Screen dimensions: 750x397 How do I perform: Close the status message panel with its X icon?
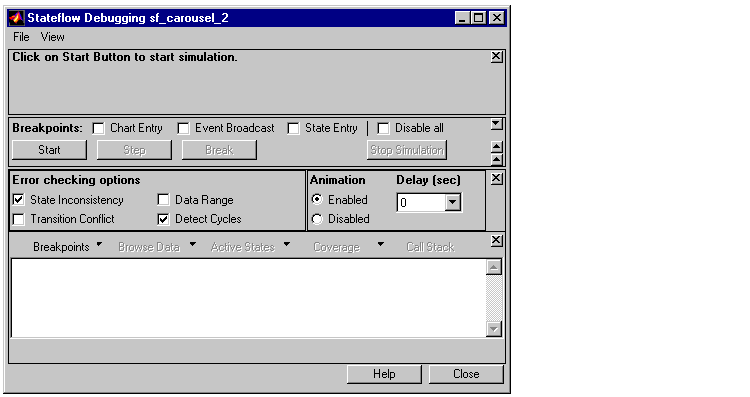click(496, 56)
